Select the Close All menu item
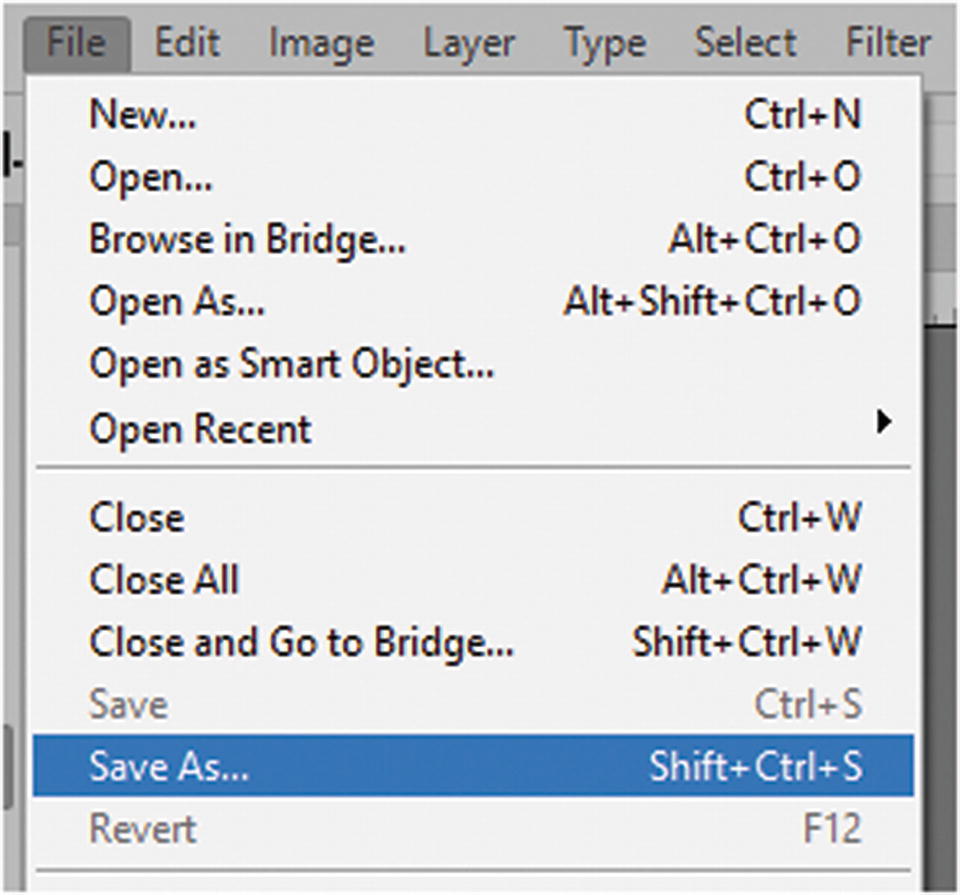The height and width of the screenshot is (895, 960). [x=164, y=580]
